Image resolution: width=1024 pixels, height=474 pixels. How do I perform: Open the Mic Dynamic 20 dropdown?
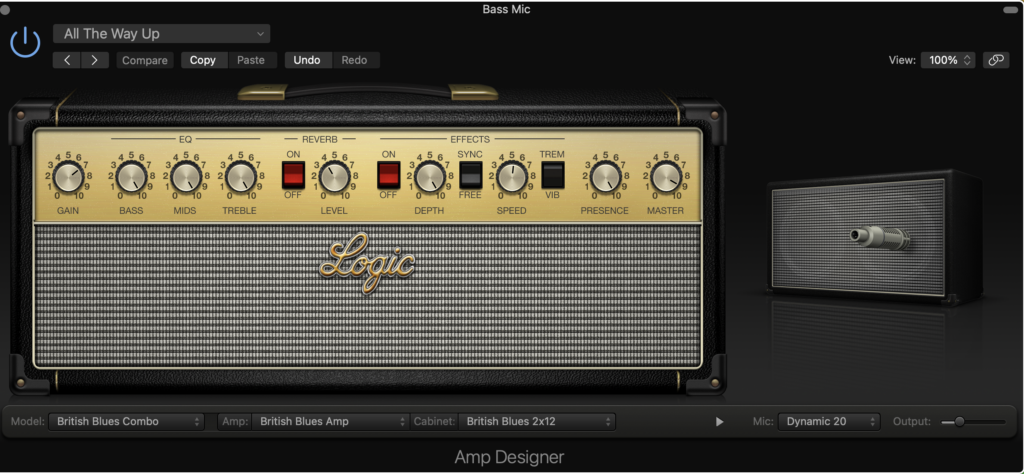tap(829, 422)
